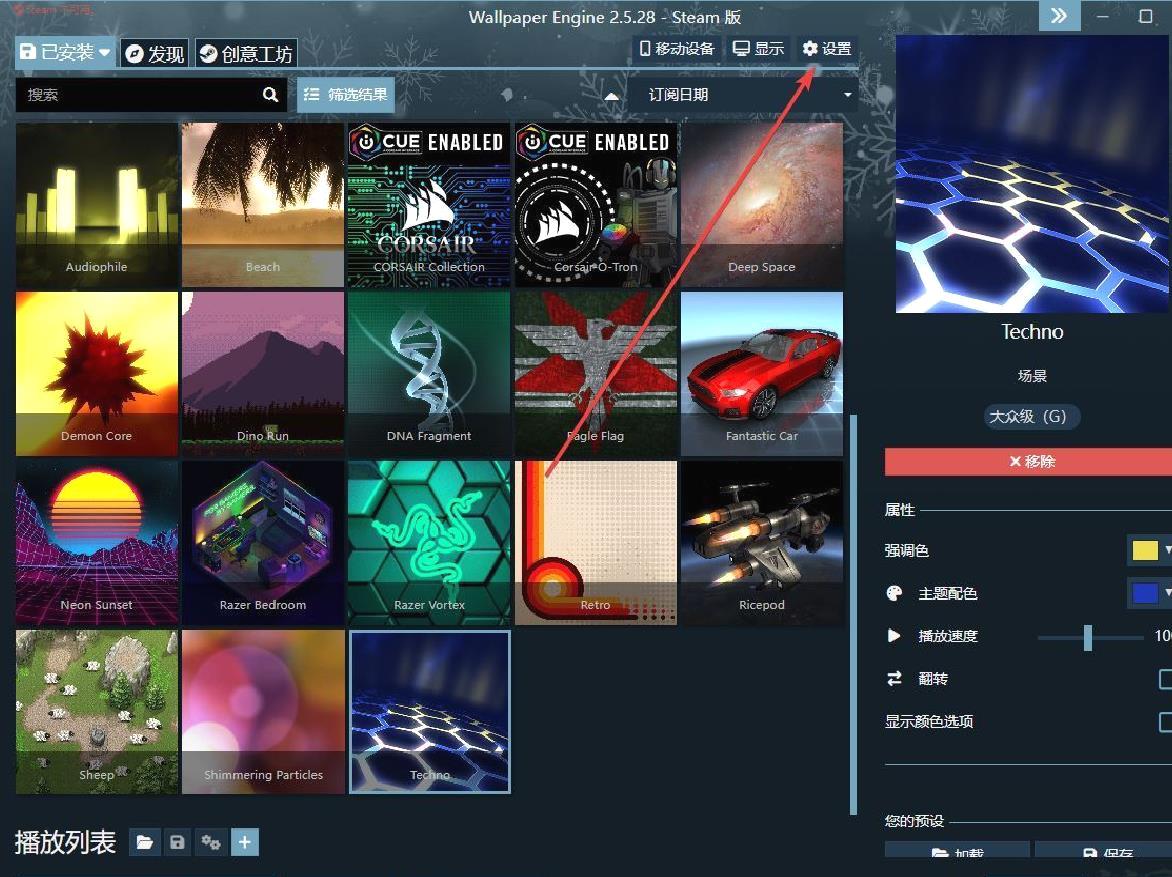
Task: Select the Demon Core wallpaper
Action: [96, 374]
